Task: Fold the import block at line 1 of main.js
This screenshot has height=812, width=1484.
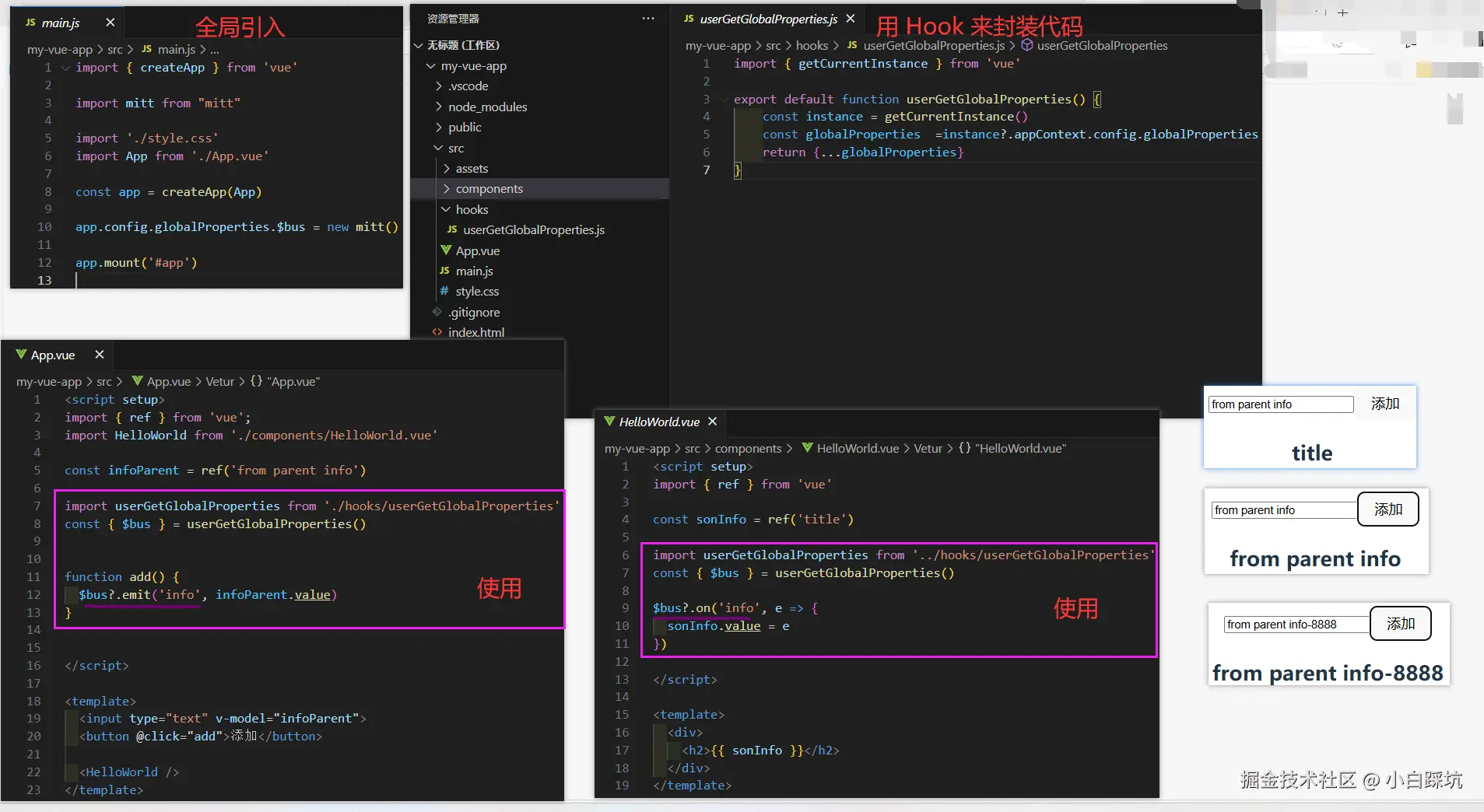Action: (x=65, y=68)
